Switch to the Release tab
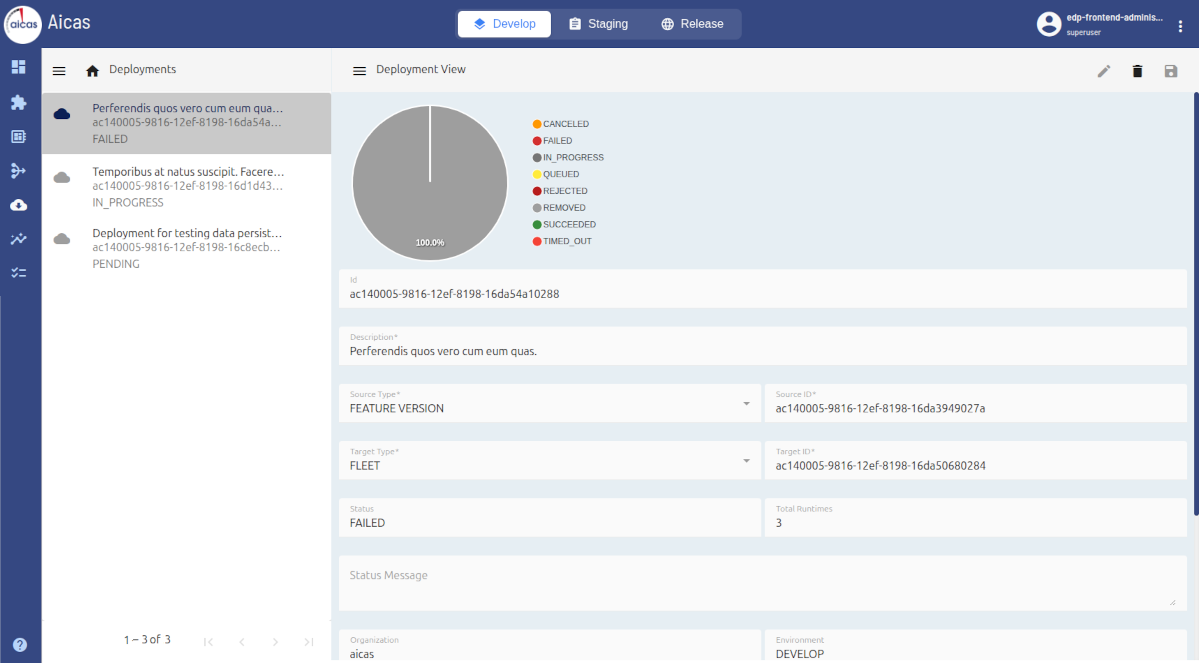The height and width of the screenshot is (663, 1199). [x=692, y=24]
